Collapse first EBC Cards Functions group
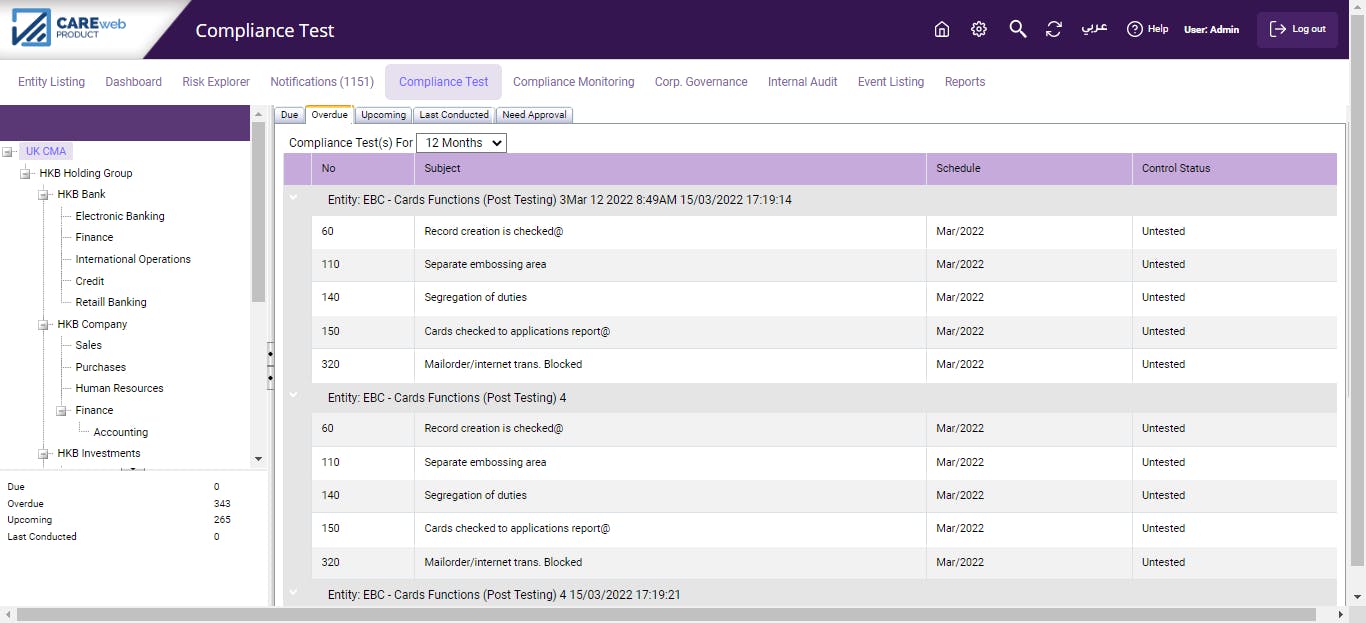Screen dimensions: 1366x623 (294, 199)
